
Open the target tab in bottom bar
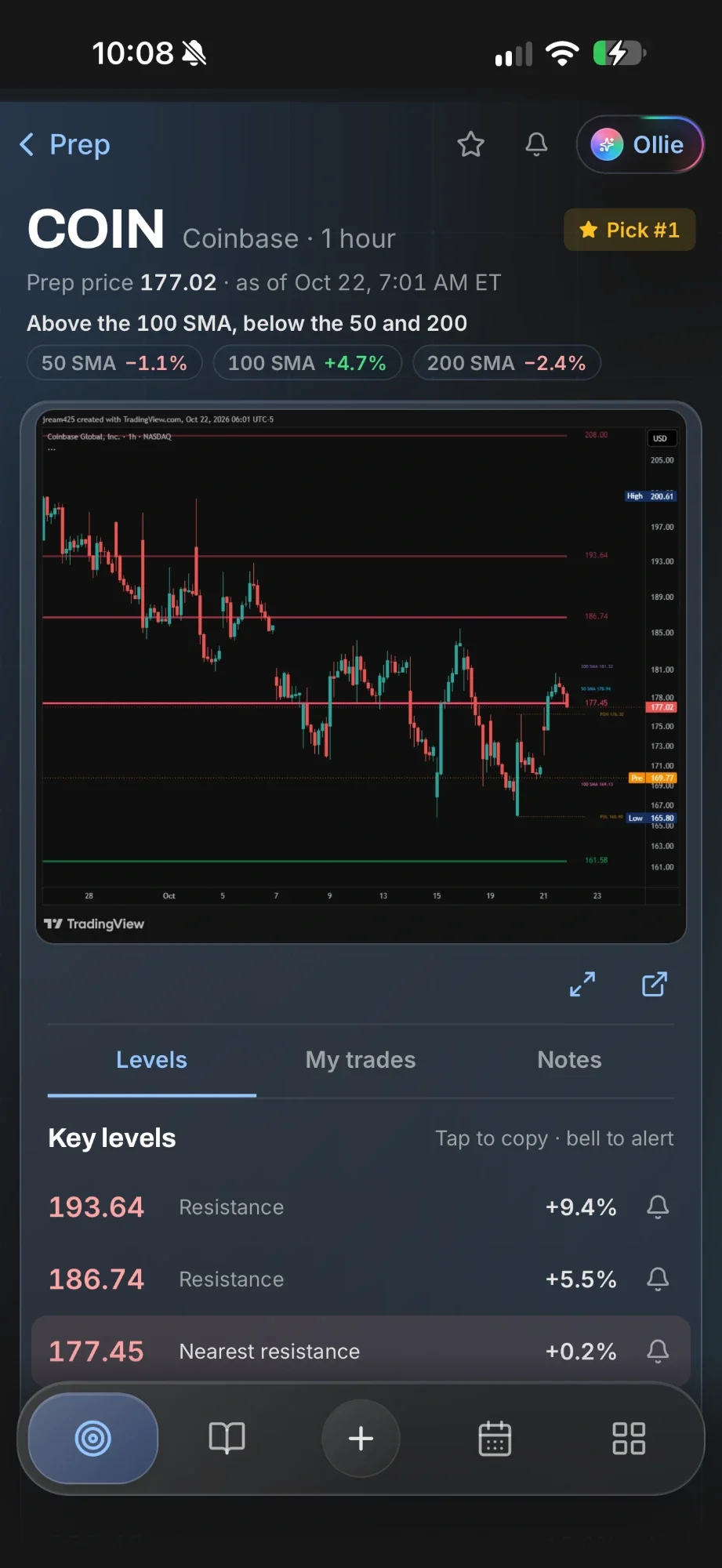click(x=93, y=1439)
